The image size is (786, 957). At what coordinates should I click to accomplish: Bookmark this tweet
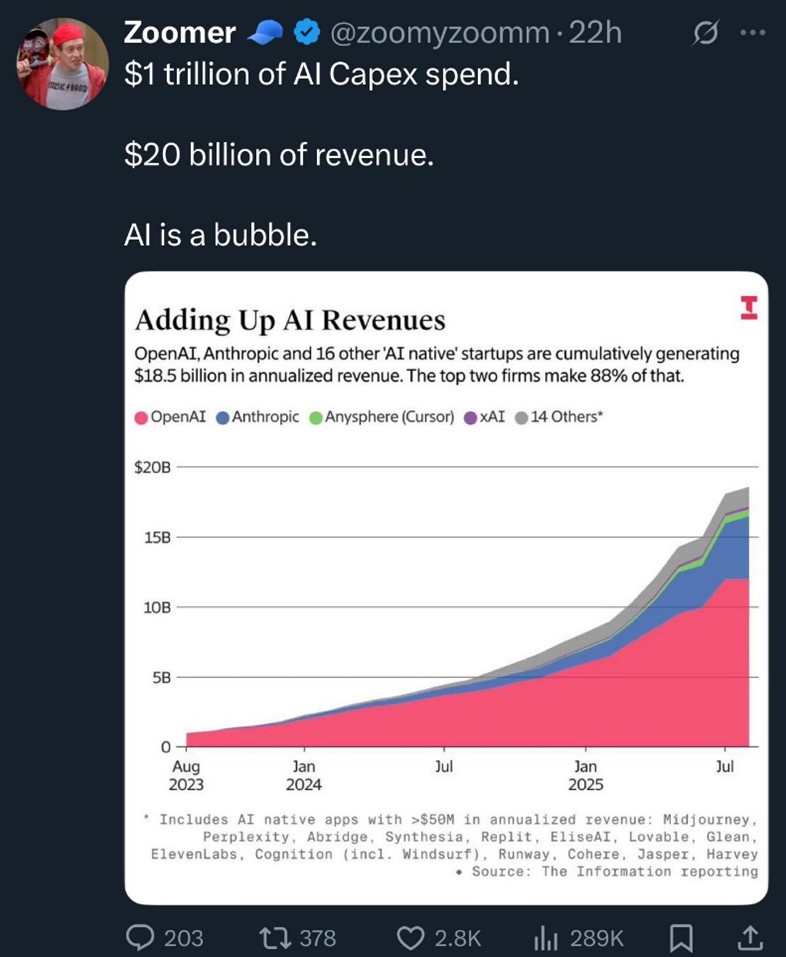681,937
